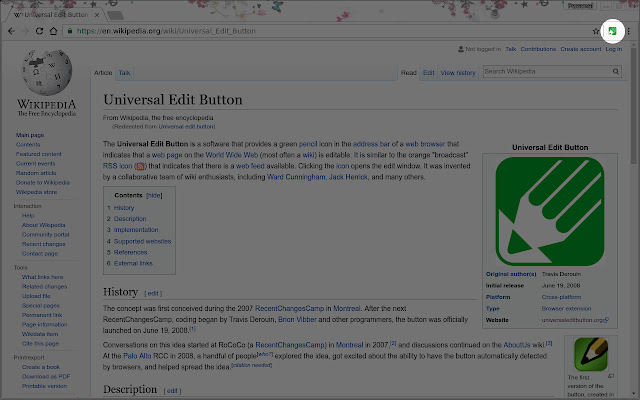Viewport: 640px width, 400px height.
Task: Follow the Palo Alto link
Action: click(137, 356)
